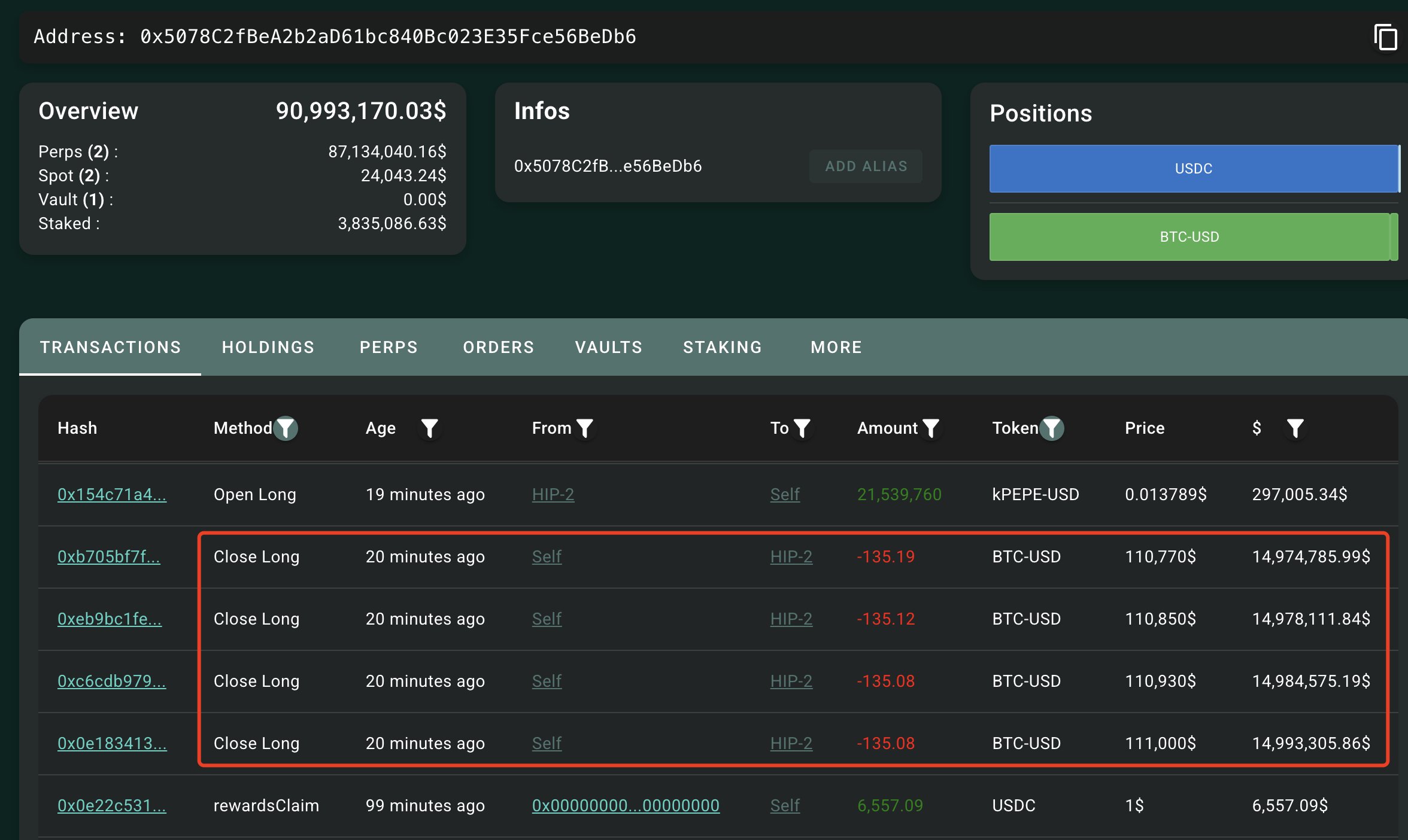Open the Amount column filter
This screenshot has height=840, width=1408.
click(x=931, y=428)
